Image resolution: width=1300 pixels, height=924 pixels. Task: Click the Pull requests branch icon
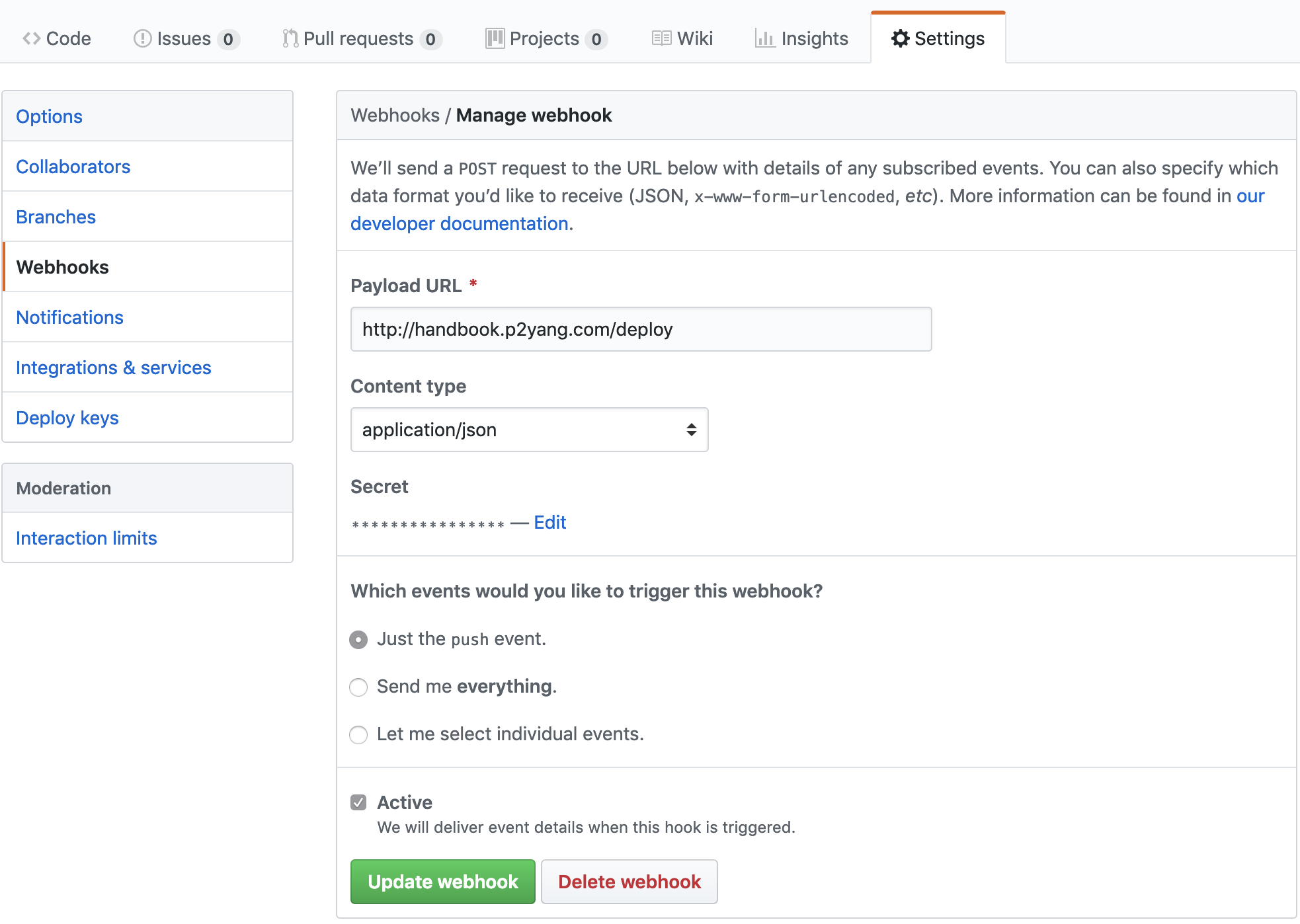[290, 38]
